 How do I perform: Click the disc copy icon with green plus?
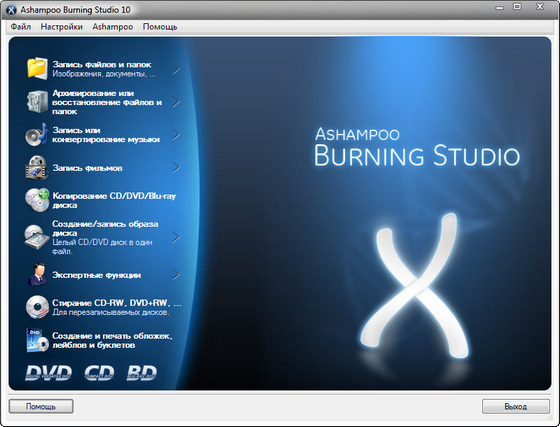37,200
